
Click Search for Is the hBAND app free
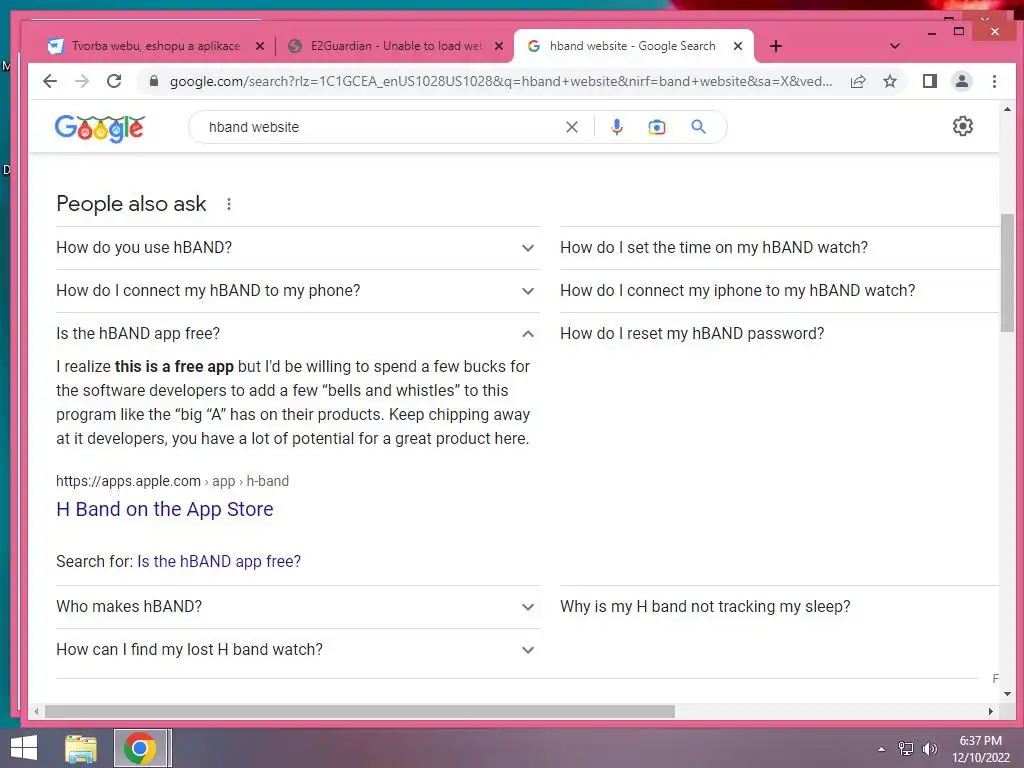click(219, 562)
